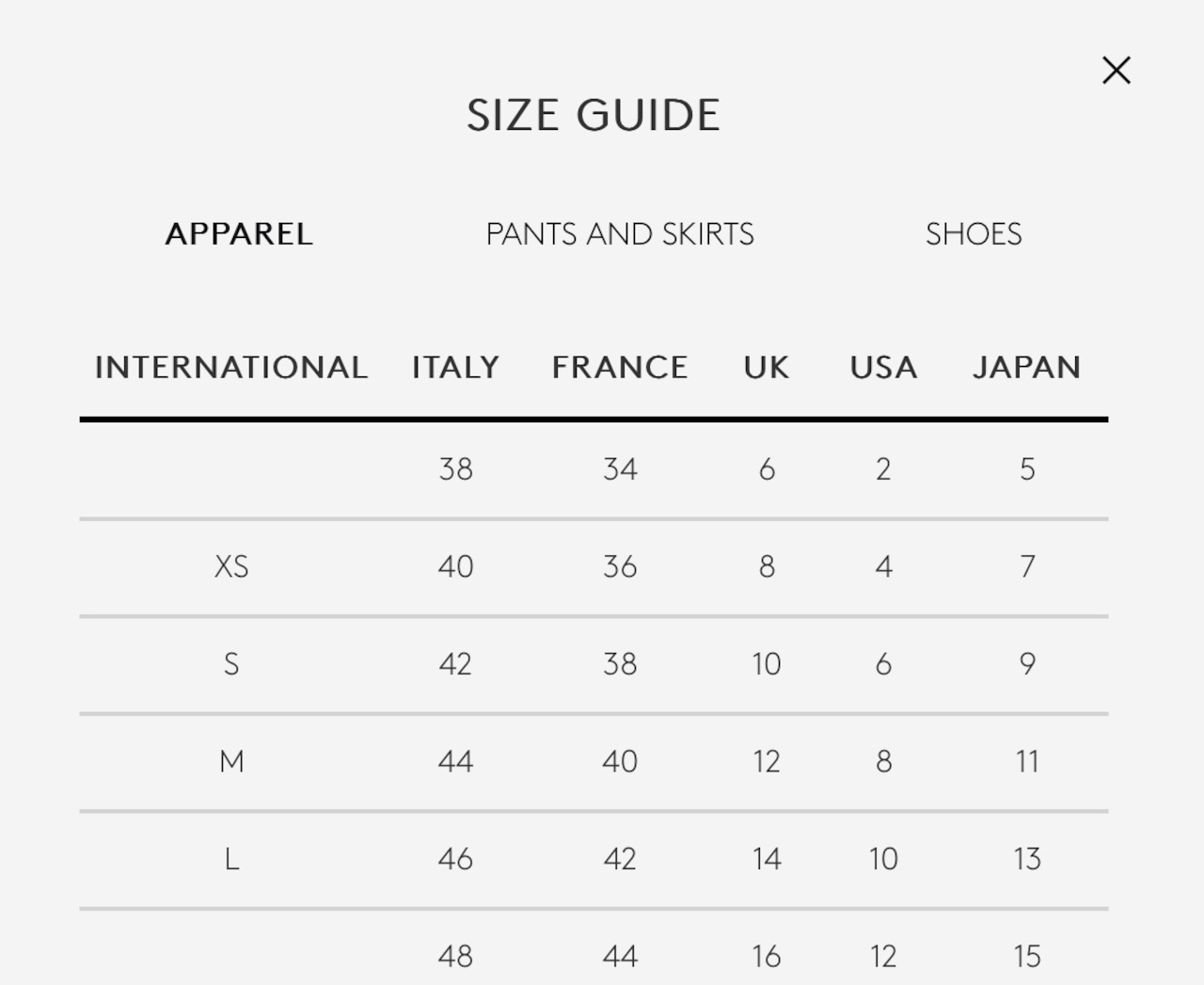Viewport: 1204px width, 985px height.
Task: Click the International column header
Action: tap(231, 367)
